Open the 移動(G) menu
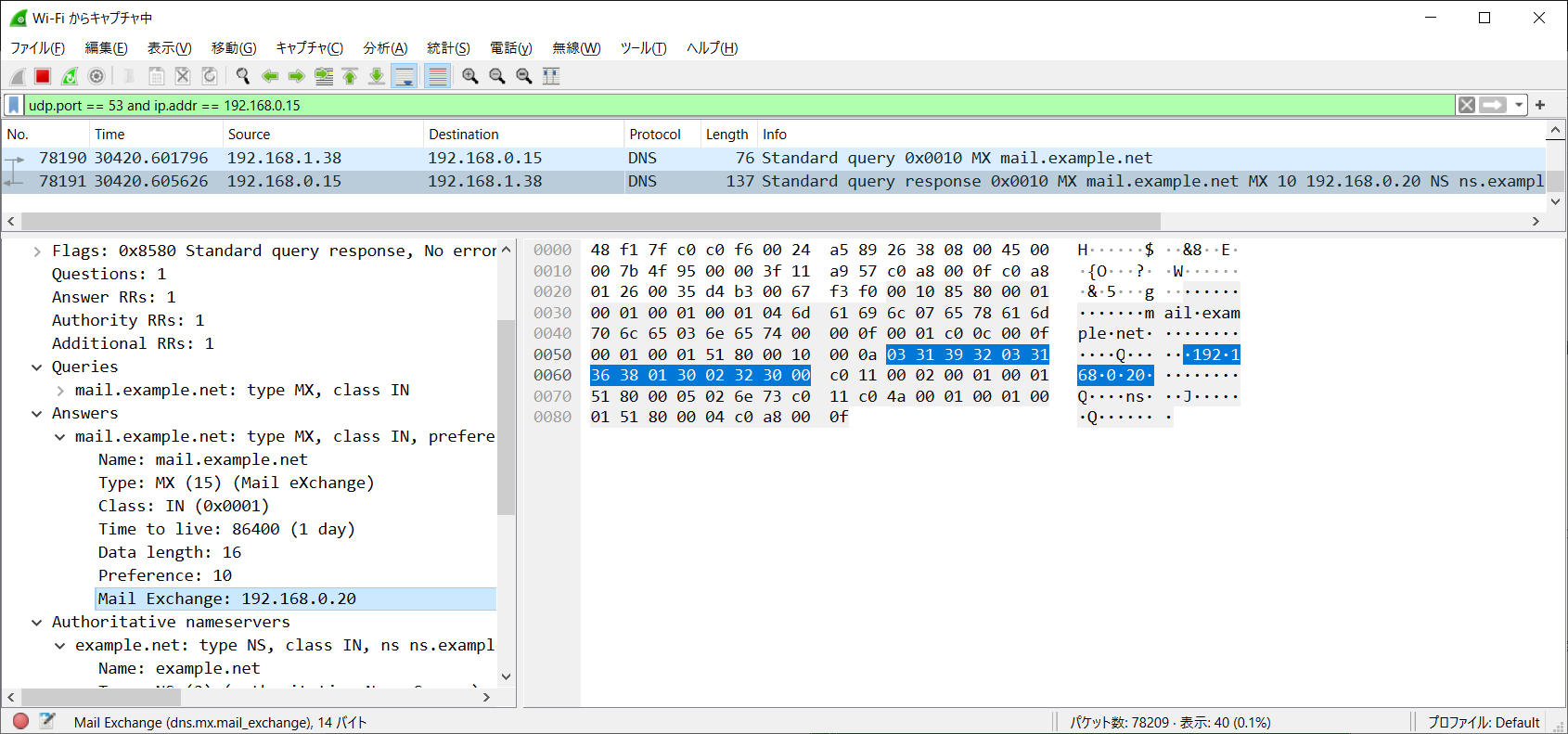This screenshot has height=734, width=1568. coord(234,48)
